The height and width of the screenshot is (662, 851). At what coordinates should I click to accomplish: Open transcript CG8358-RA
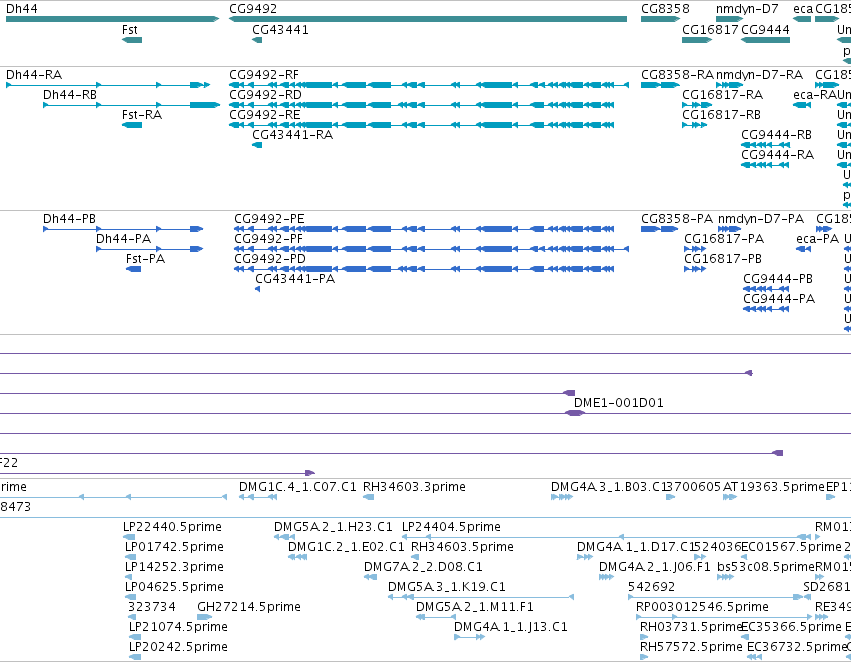(x=660, y=85)
